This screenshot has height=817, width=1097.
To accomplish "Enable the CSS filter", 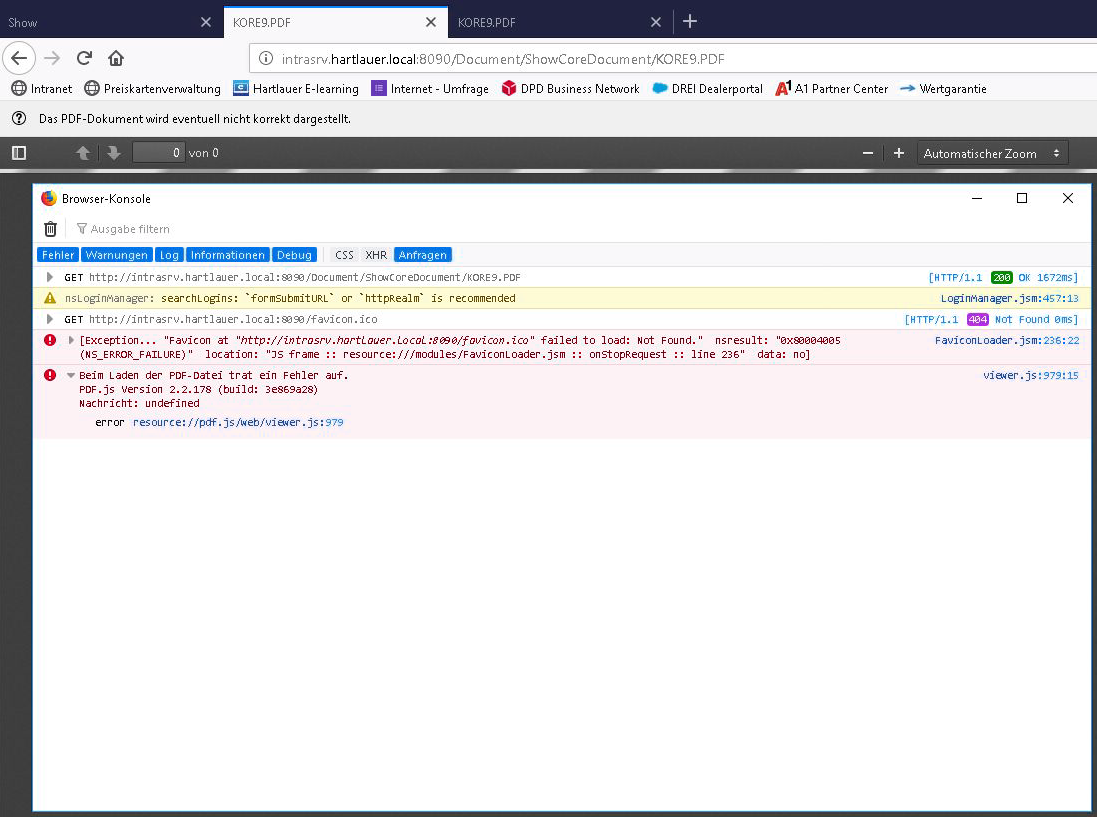I will pos(344,255).
